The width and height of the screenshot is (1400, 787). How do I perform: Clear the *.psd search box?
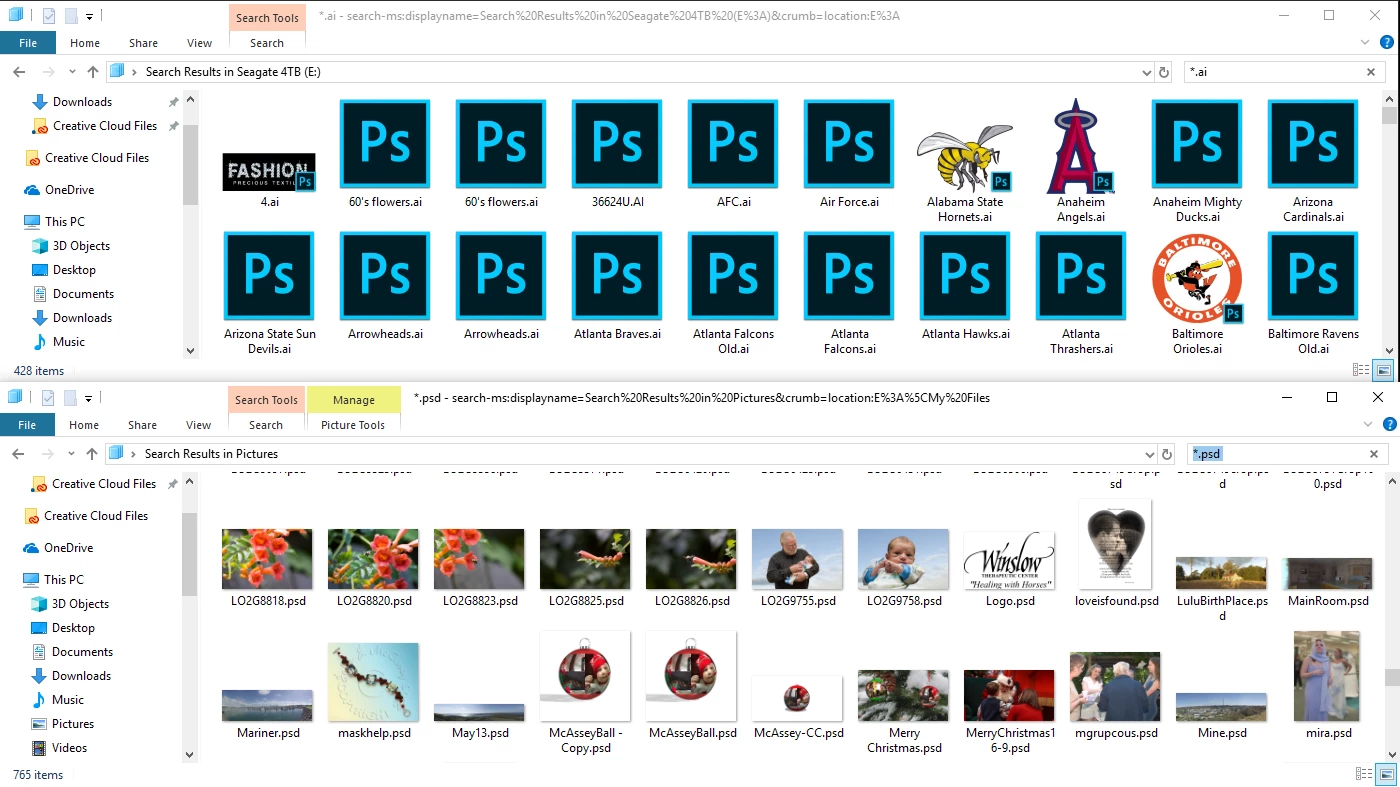[1374, 454]
